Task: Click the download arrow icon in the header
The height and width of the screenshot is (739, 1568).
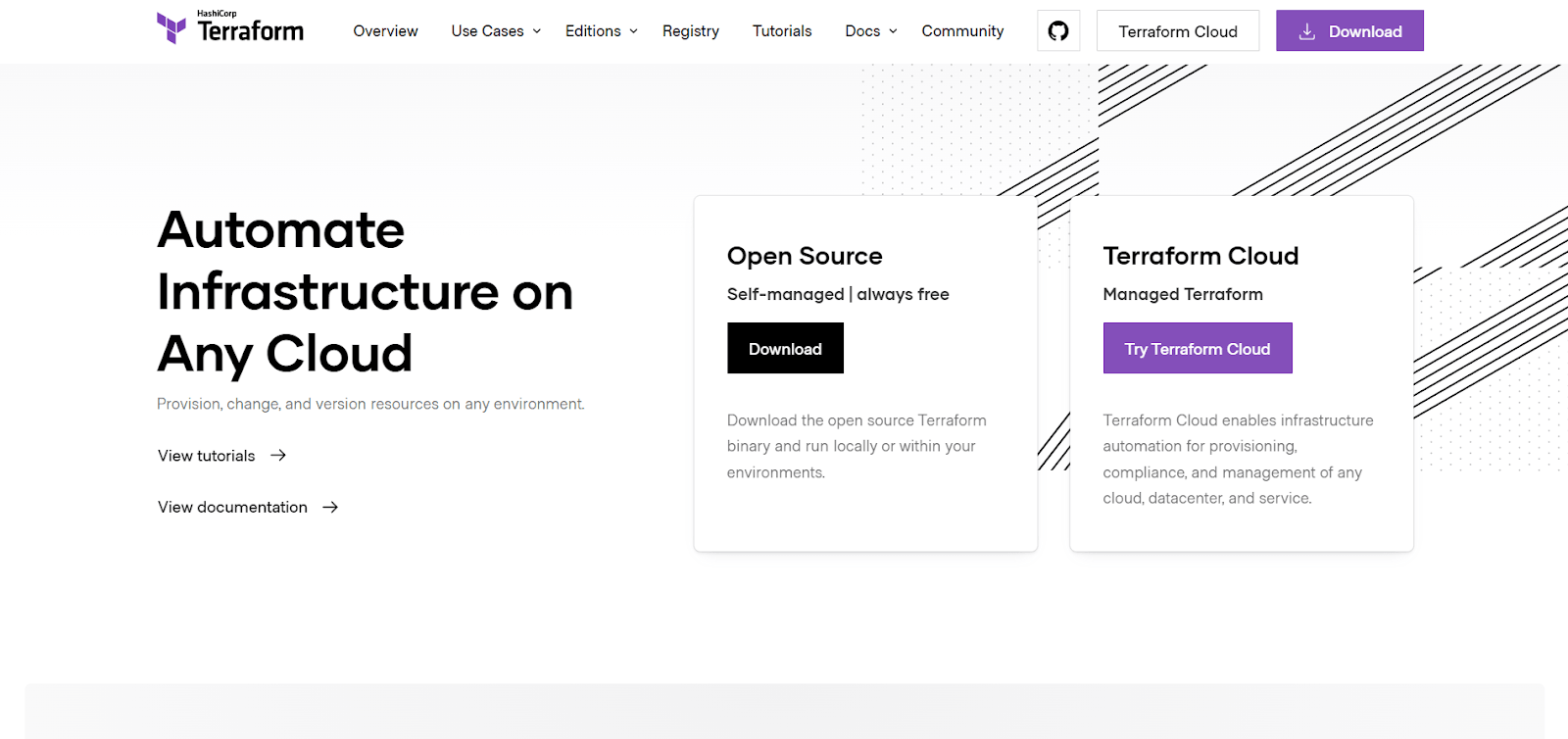Action: point(1306,31)
